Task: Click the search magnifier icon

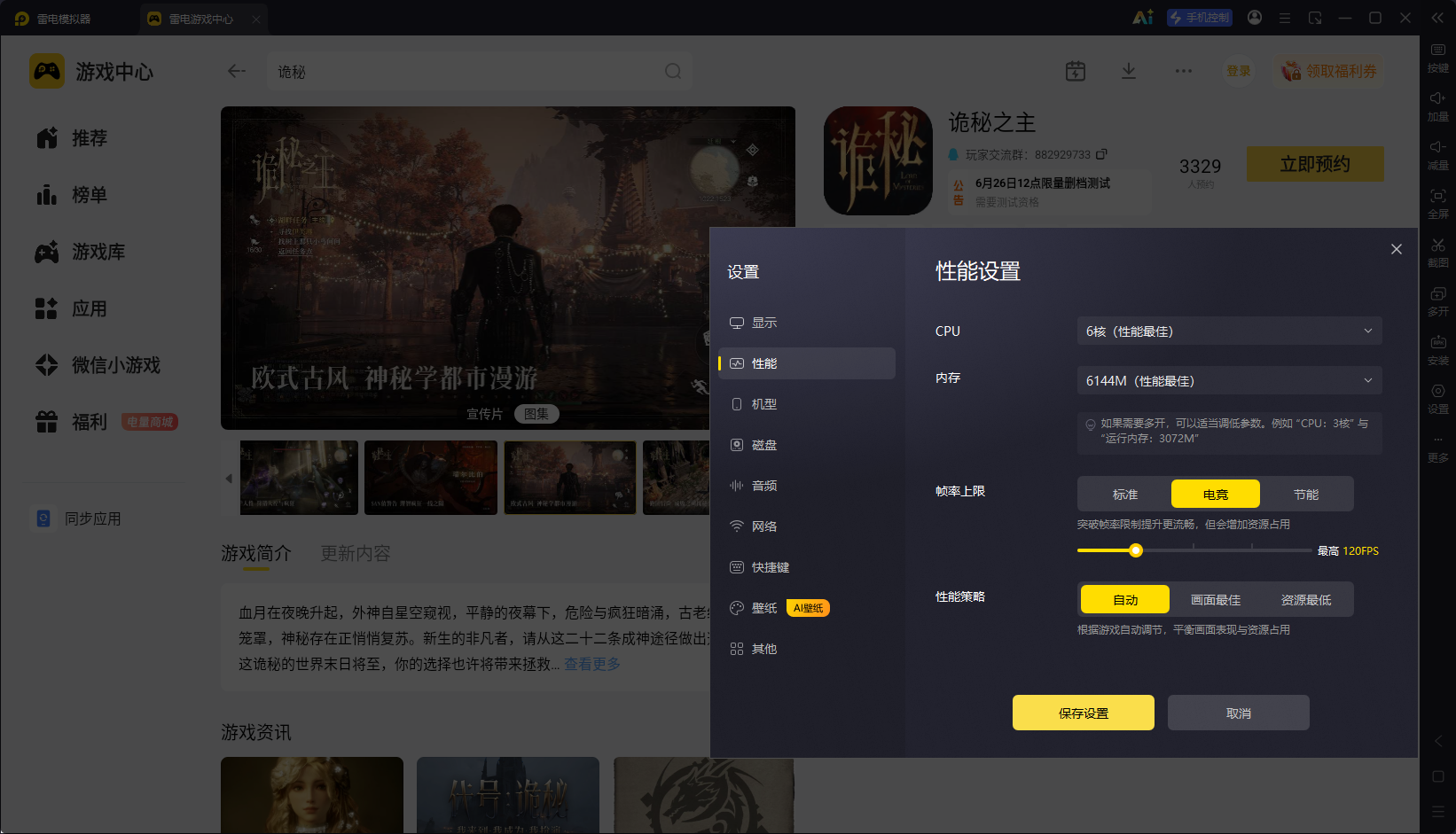Action: point(673,71)
